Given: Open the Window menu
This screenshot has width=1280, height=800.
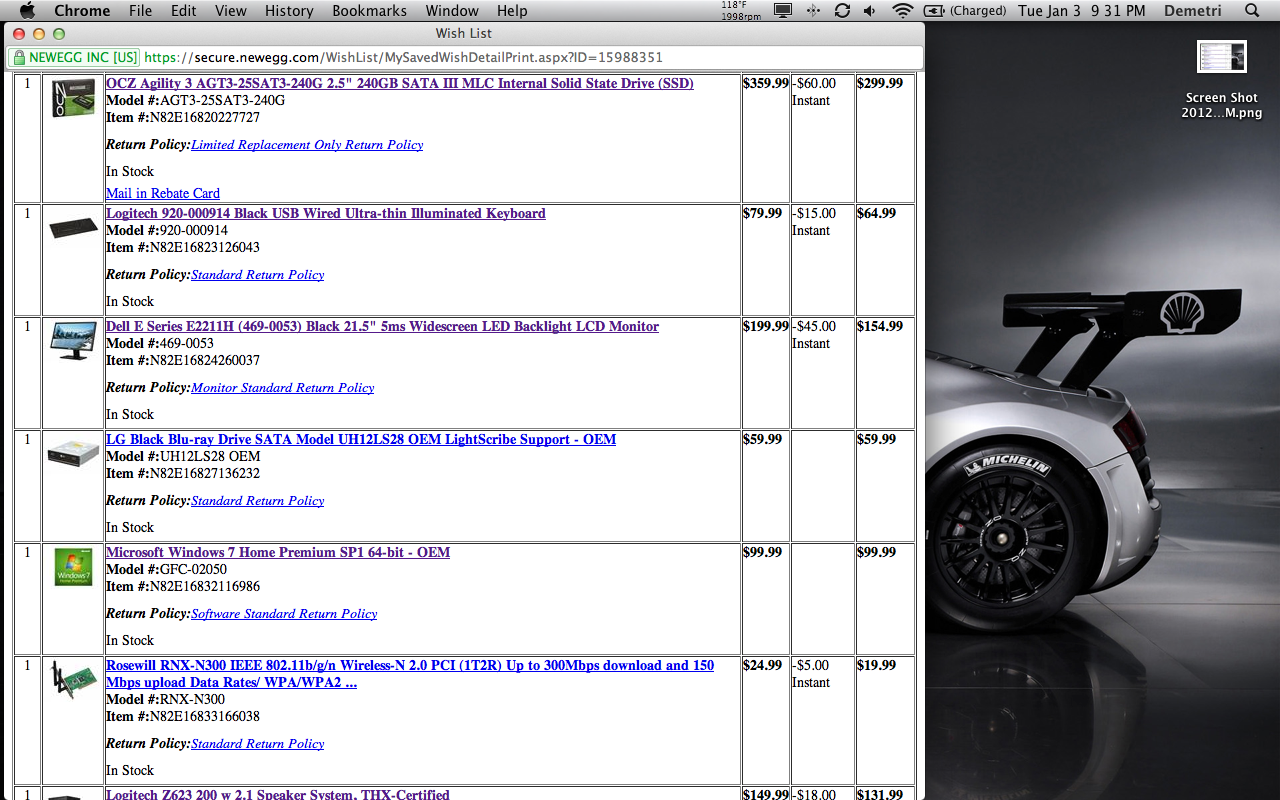Looking at the screenshot, I should click(x=452, y=10).
